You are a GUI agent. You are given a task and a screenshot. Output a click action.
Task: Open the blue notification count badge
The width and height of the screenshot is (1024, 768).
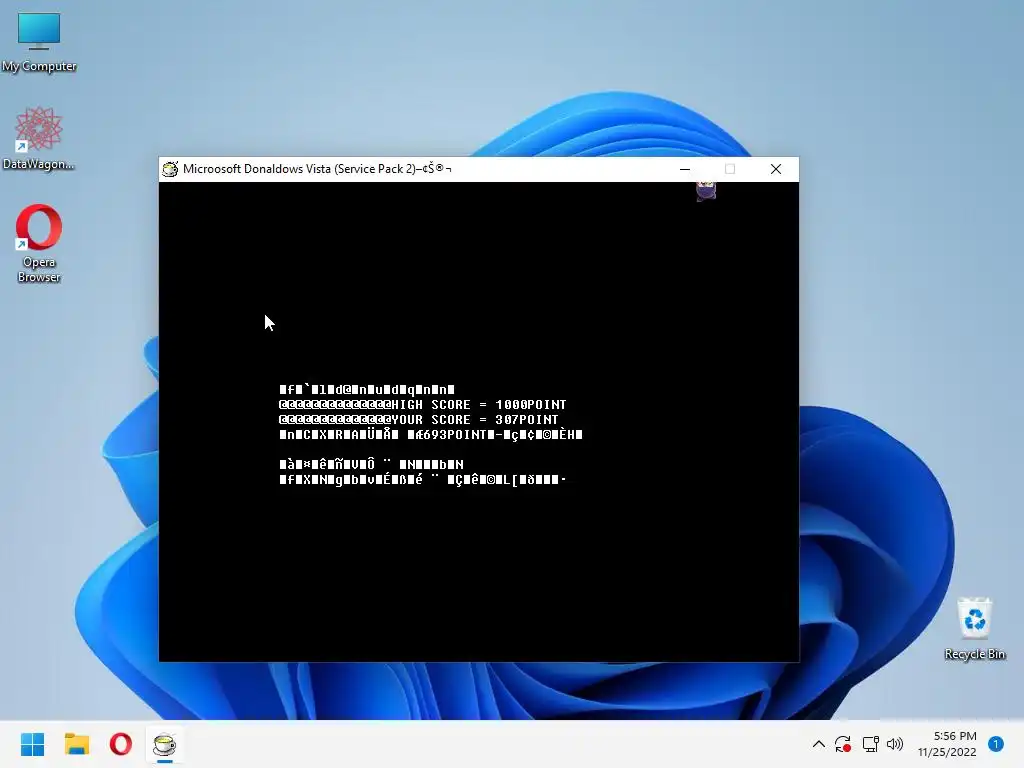(996, 744)
